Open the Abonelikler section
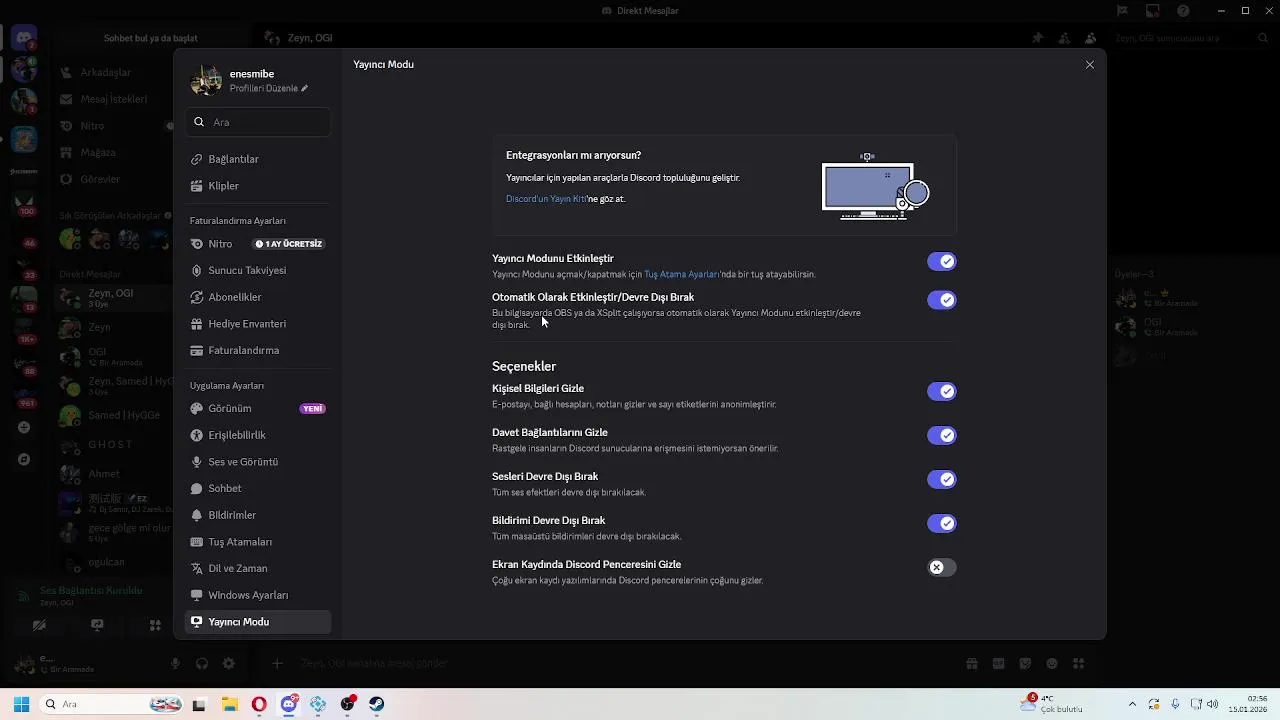The width and height of the screenshot is (1280, 720). [258, 297]
